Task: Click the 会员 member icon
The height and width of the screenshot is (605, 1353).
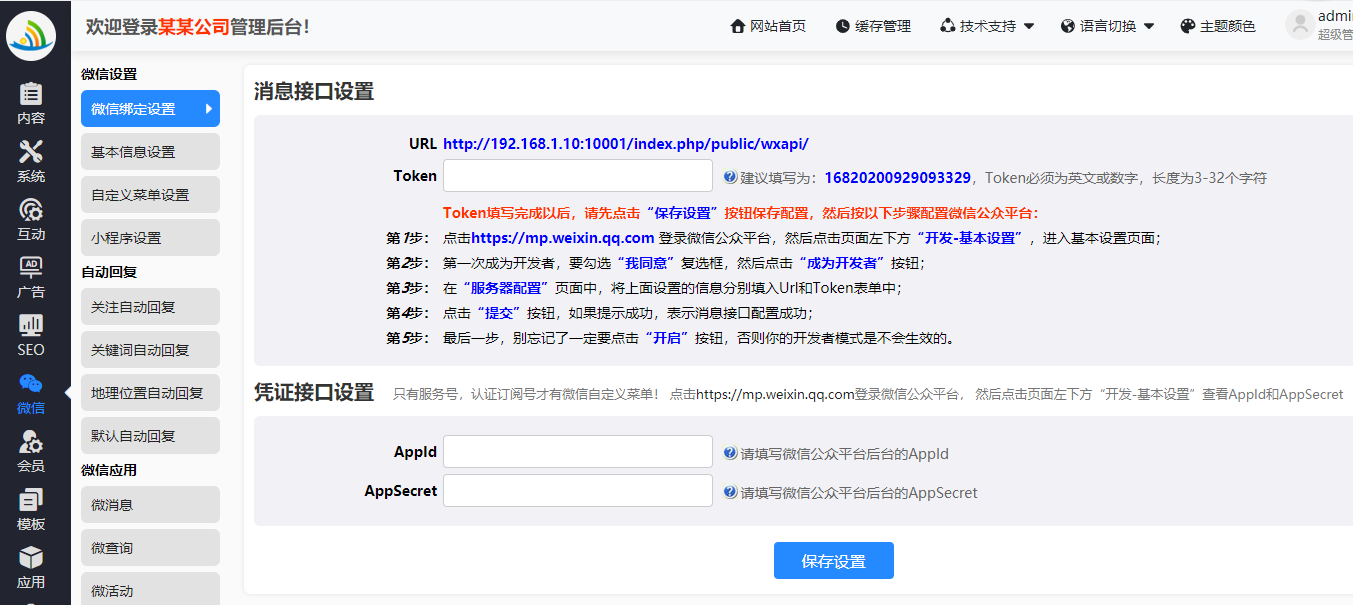Action: 31,443
